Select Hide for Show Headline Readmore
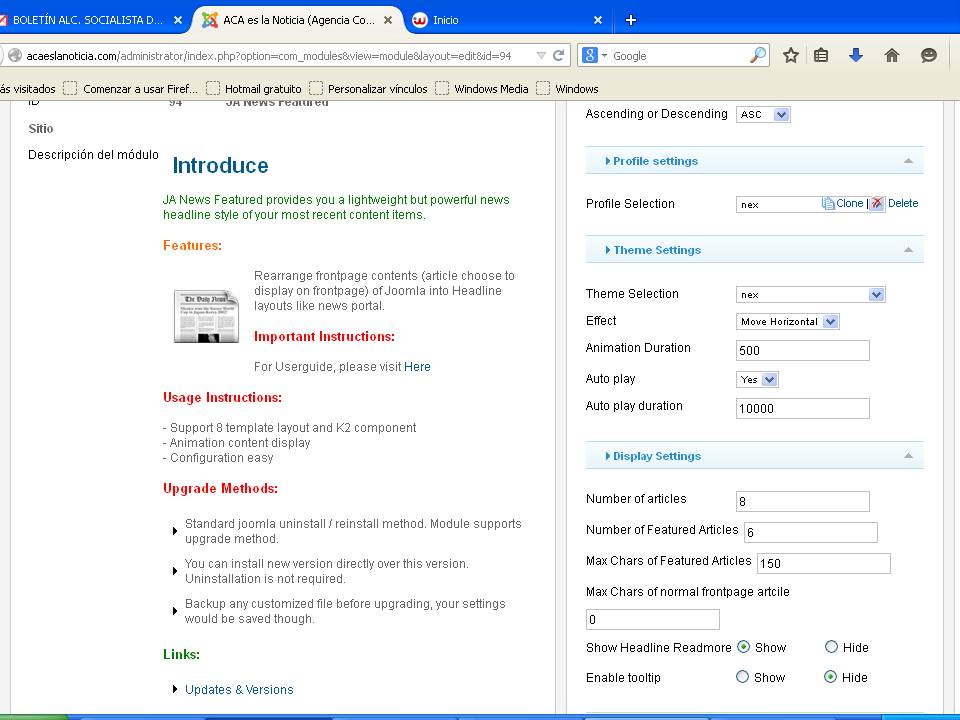 (x=831, y=647)
